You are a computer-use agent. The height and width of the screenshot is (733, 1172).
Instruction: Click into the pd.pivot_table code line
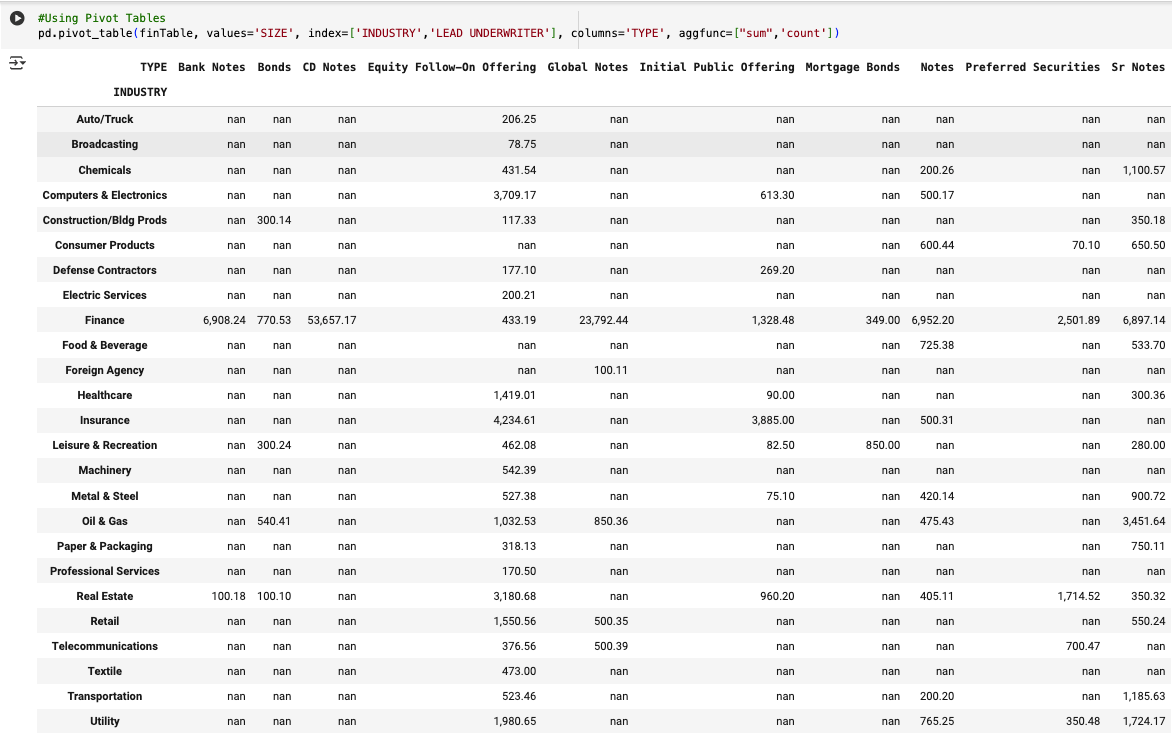point(438,34)
